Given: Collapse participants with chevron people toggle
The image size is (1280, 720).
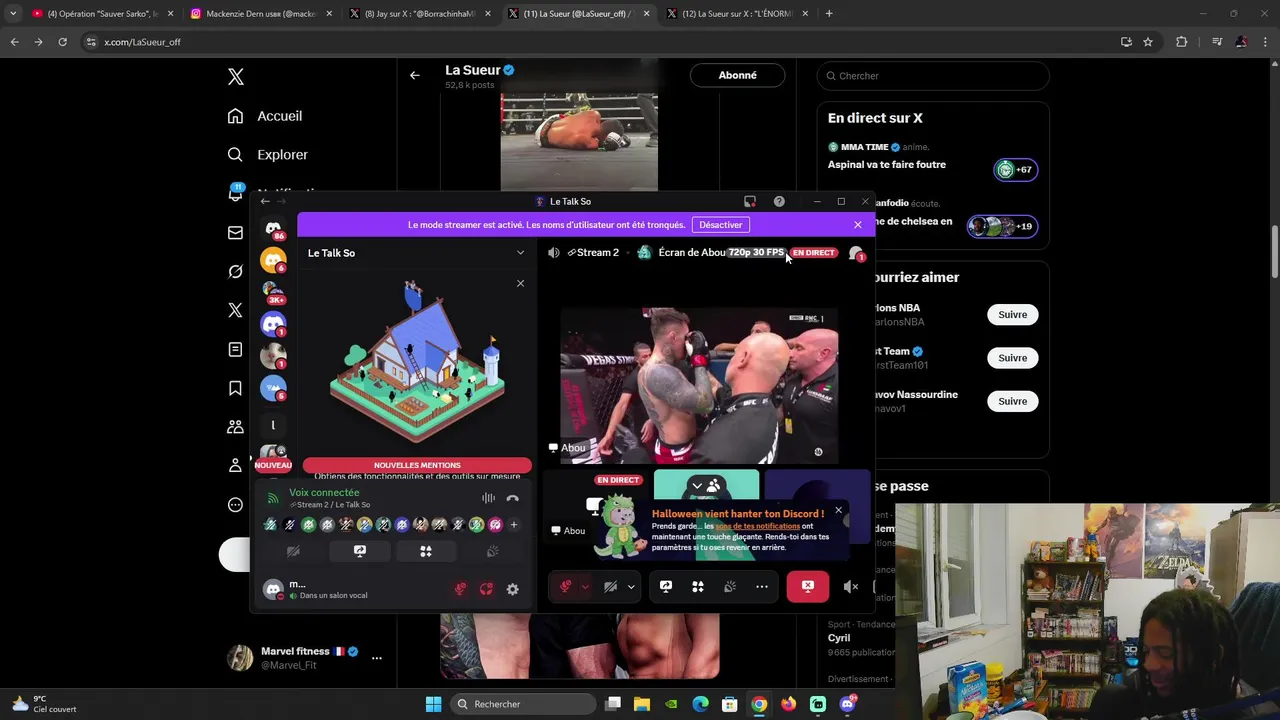Looking at the screenshot, I should 706,486.
